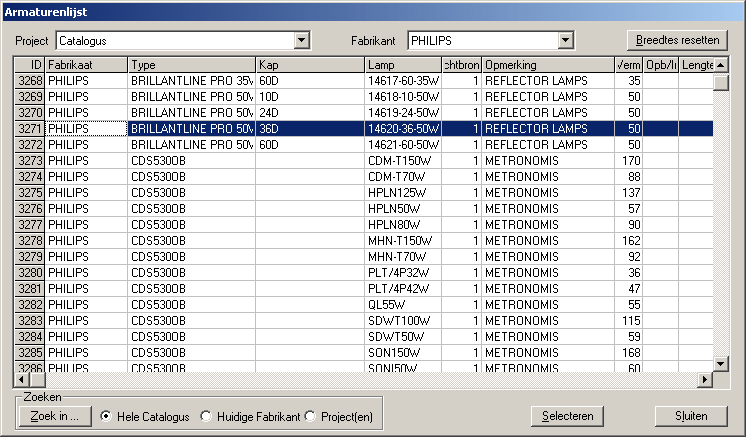Select the Hele Catalogus radio button
This screenshot has width=746, height=437.
(106, 417)
